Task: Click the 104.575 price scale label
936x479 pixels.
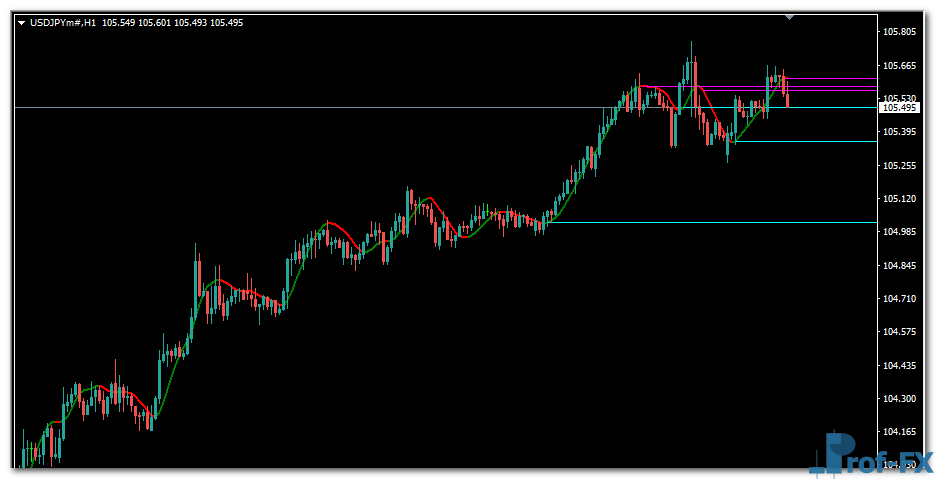Action: (x=900, y=332)
